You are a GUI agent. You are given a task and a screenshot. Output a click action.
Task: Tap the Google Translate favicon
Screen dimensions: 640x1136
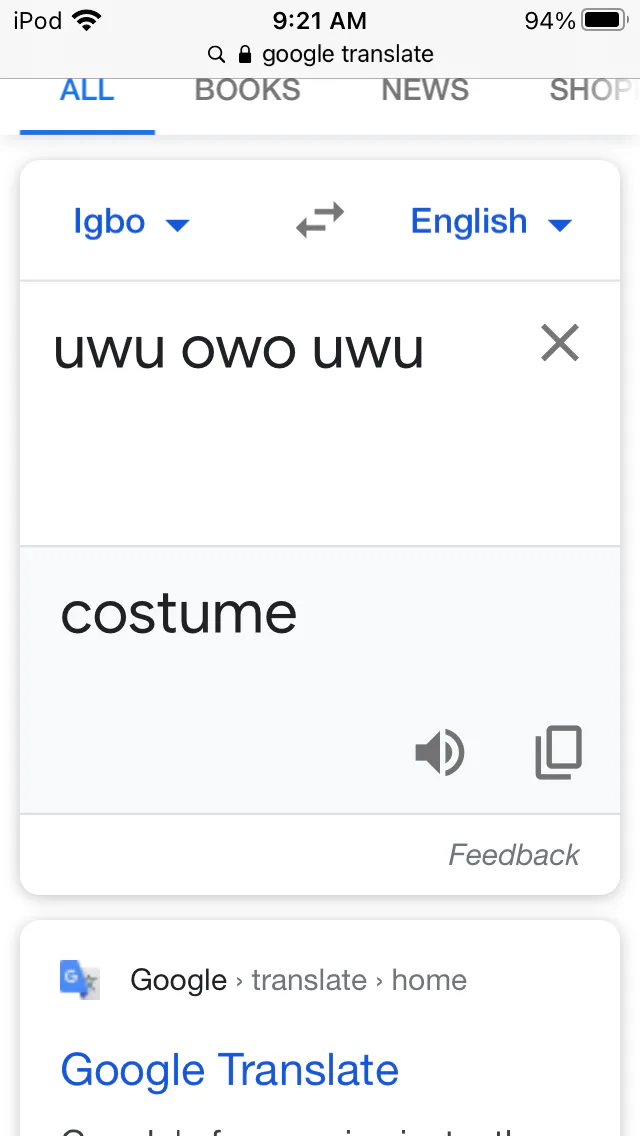tap(79, 979)
